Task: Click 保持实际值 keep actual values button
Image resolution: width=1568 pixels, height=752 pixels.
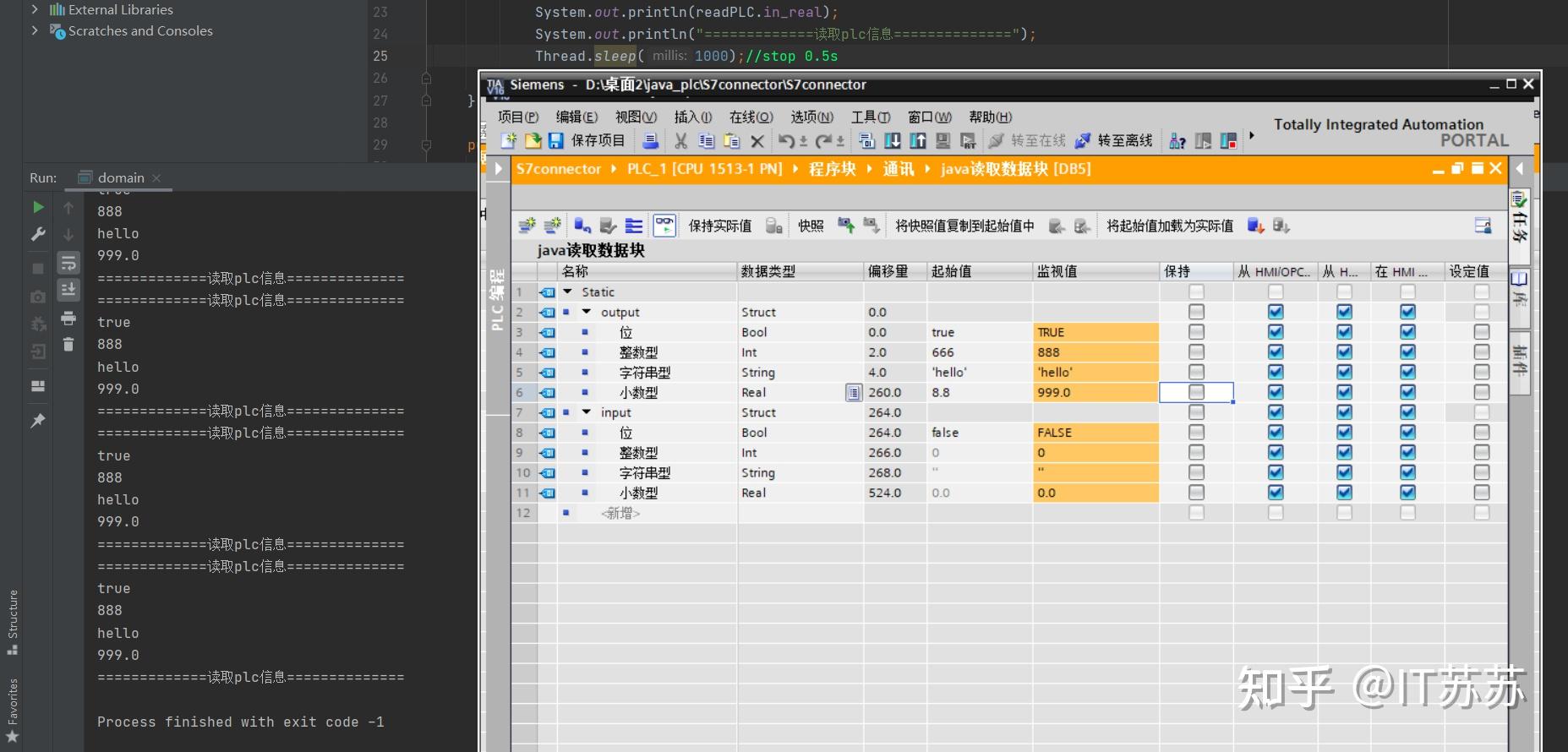Action: pyautogui.click(x=720, y=226)
